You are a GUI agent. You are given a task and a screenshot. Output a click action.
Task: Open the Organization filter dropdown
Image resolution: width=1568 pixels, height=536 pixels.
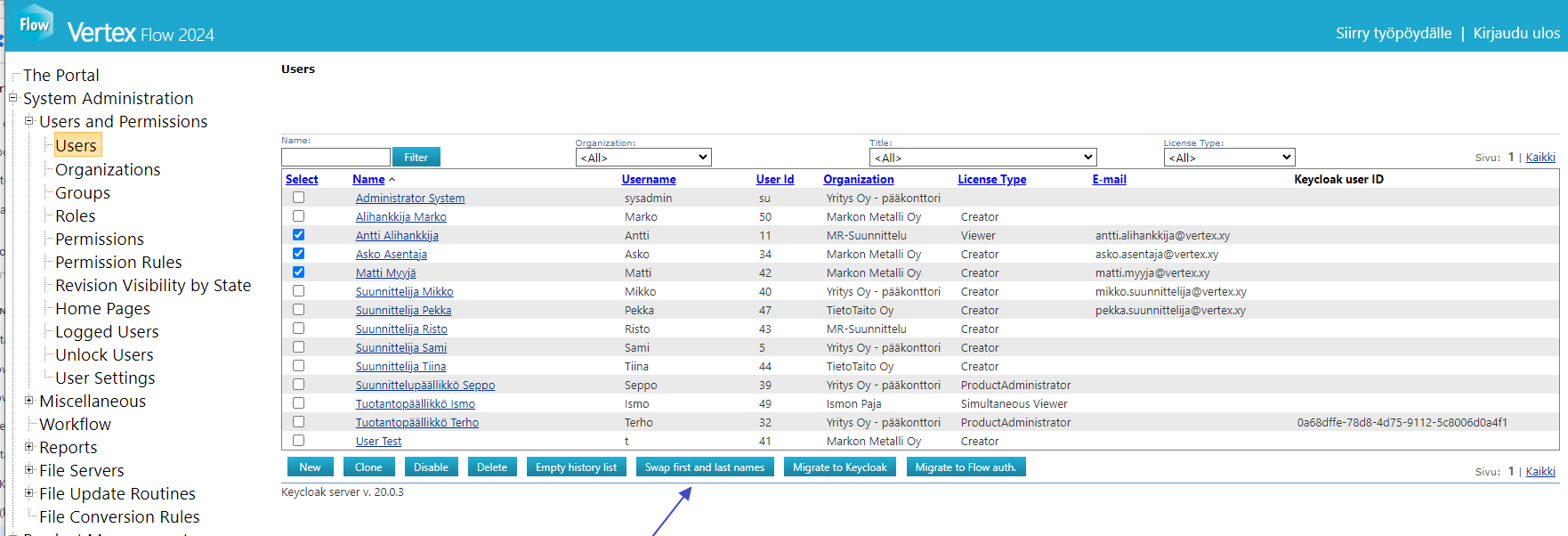pyautogui.click(x=643, y=158)
